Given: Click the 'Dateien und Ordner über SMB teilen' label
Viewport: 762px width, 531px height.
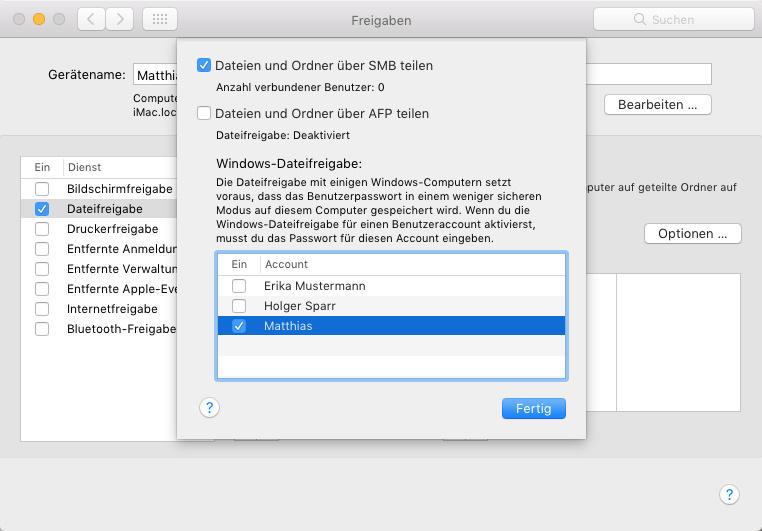Looking at the screenshot, I should [324, 65].
